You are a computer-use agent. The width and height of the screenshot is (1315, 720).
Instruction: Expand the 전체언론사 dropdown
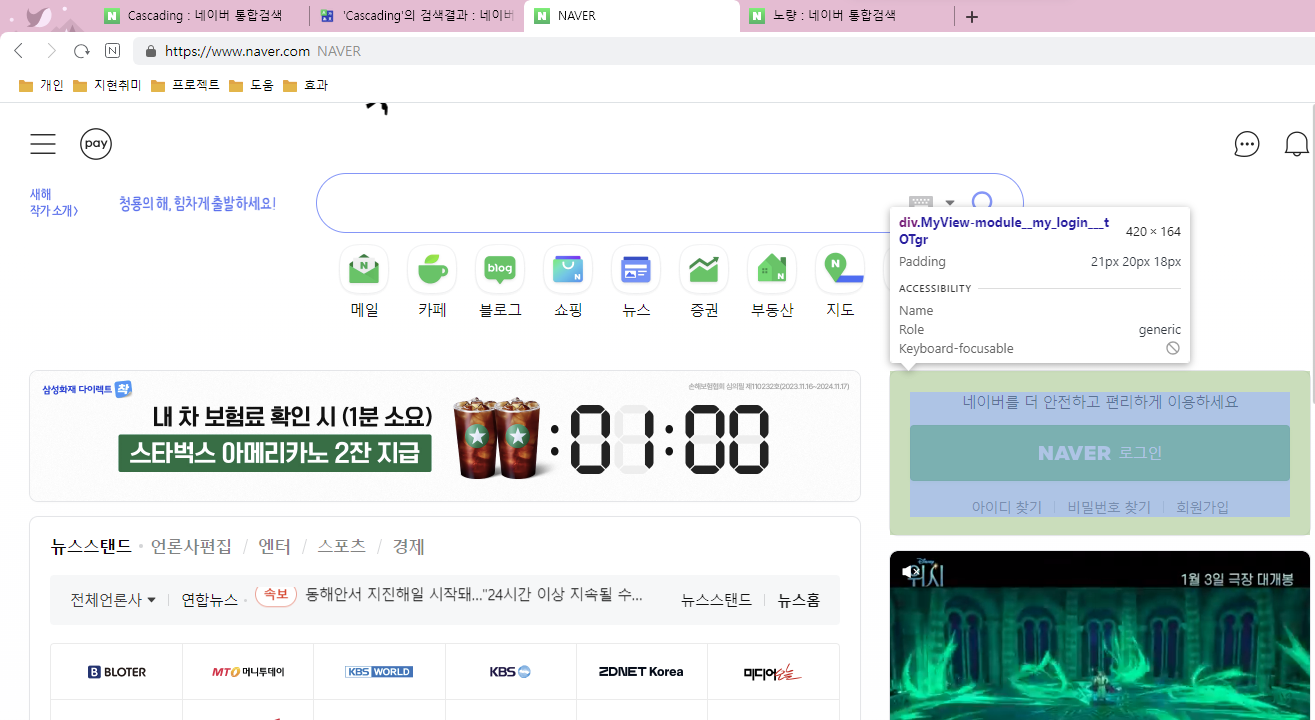(x=113, y=600)
